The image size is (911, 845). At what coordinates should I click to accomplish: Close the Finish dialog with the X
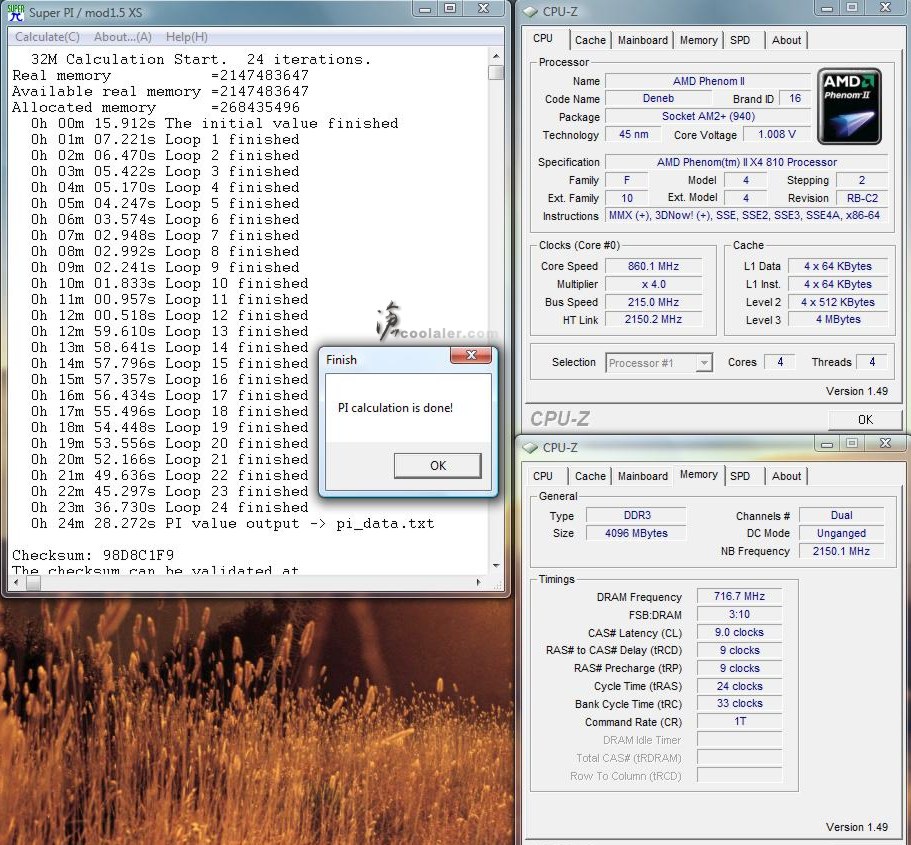coord(471,355)
